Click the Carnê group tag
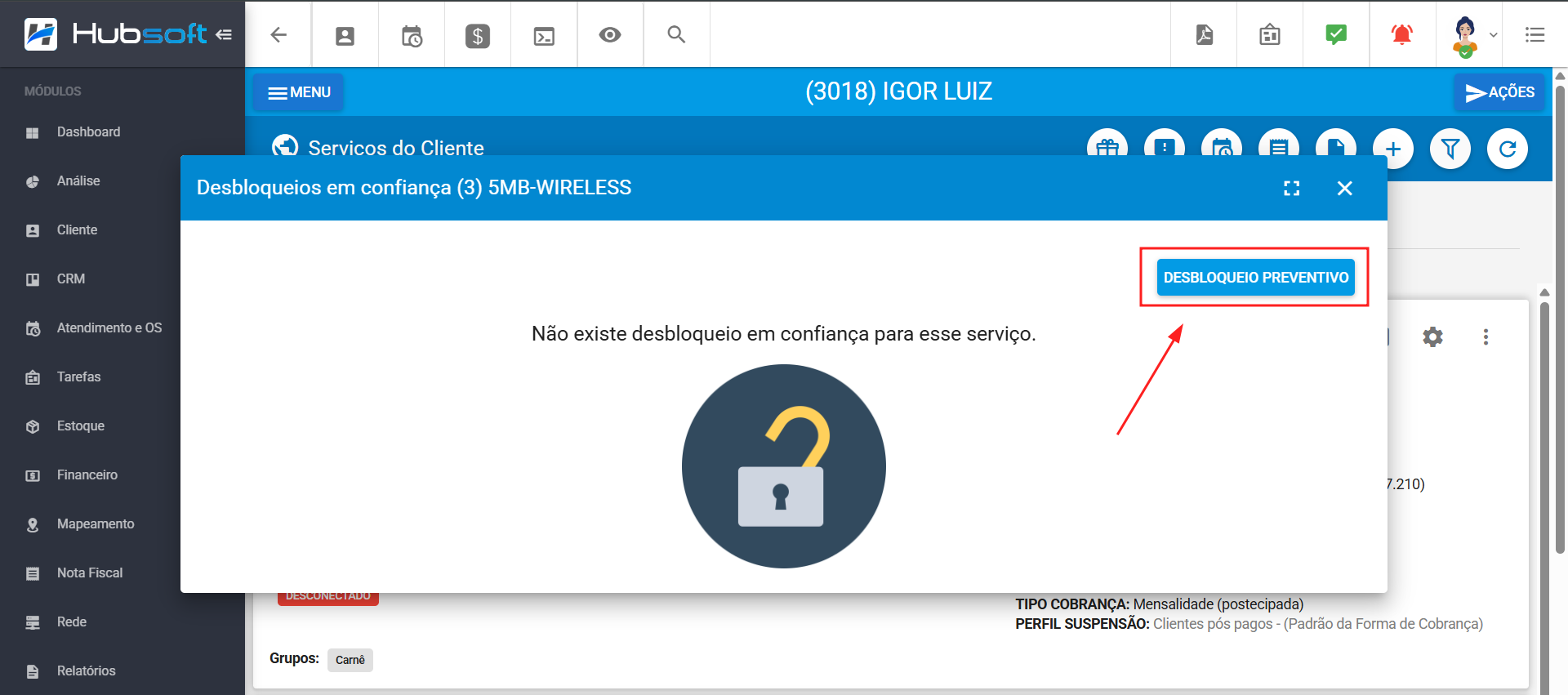This screenshot has height=695, width=1568. pyautogui.click(x=350, y=660)
